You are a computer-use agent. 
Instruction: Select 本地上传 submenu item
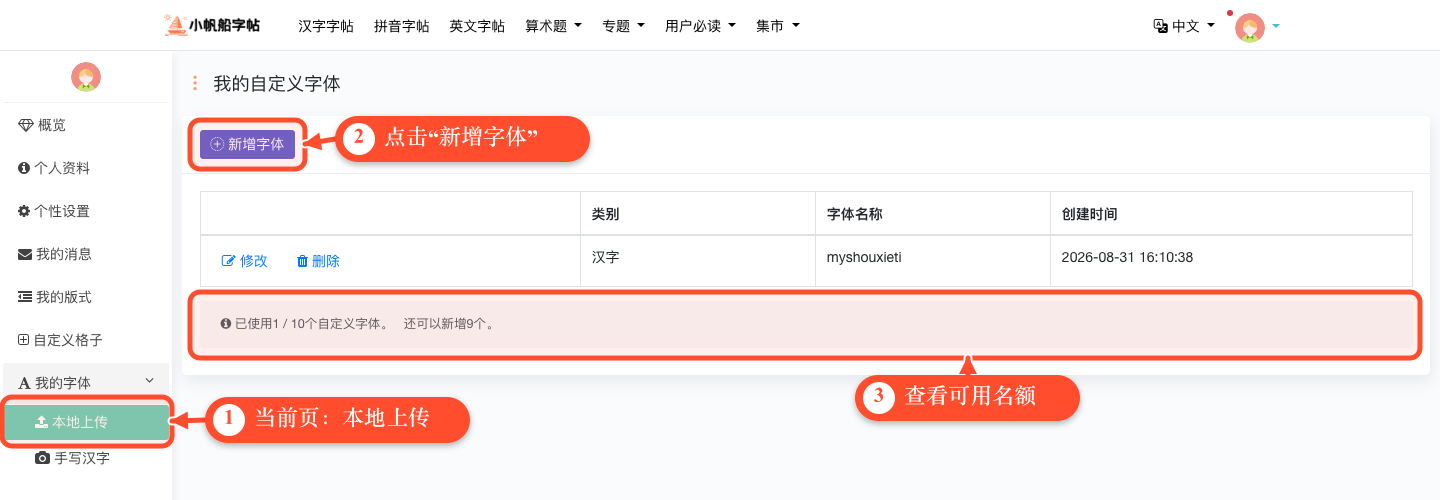(86, 422)
